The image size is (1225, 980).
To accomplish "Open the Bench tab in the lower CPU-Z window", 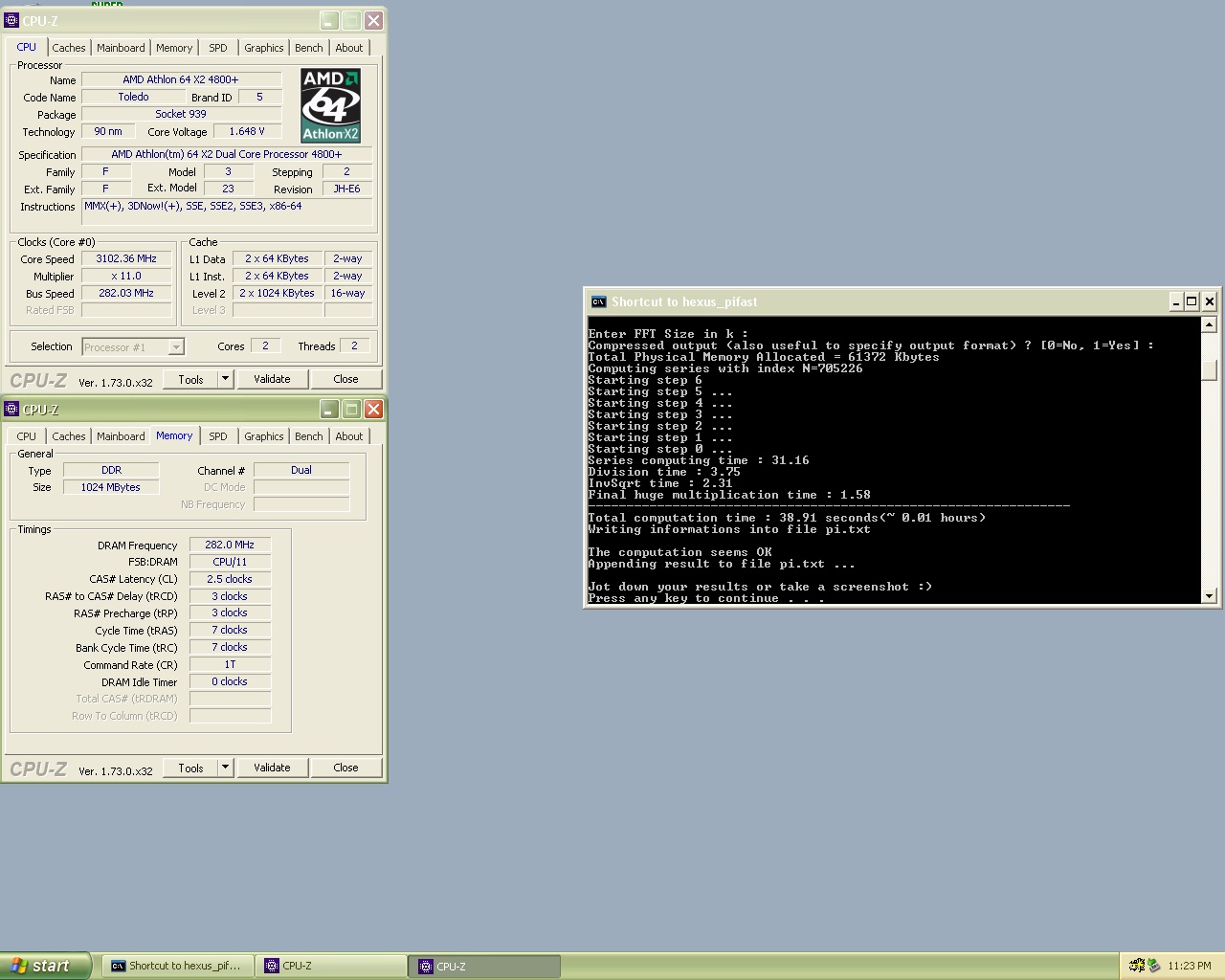I will click(309, 436).
